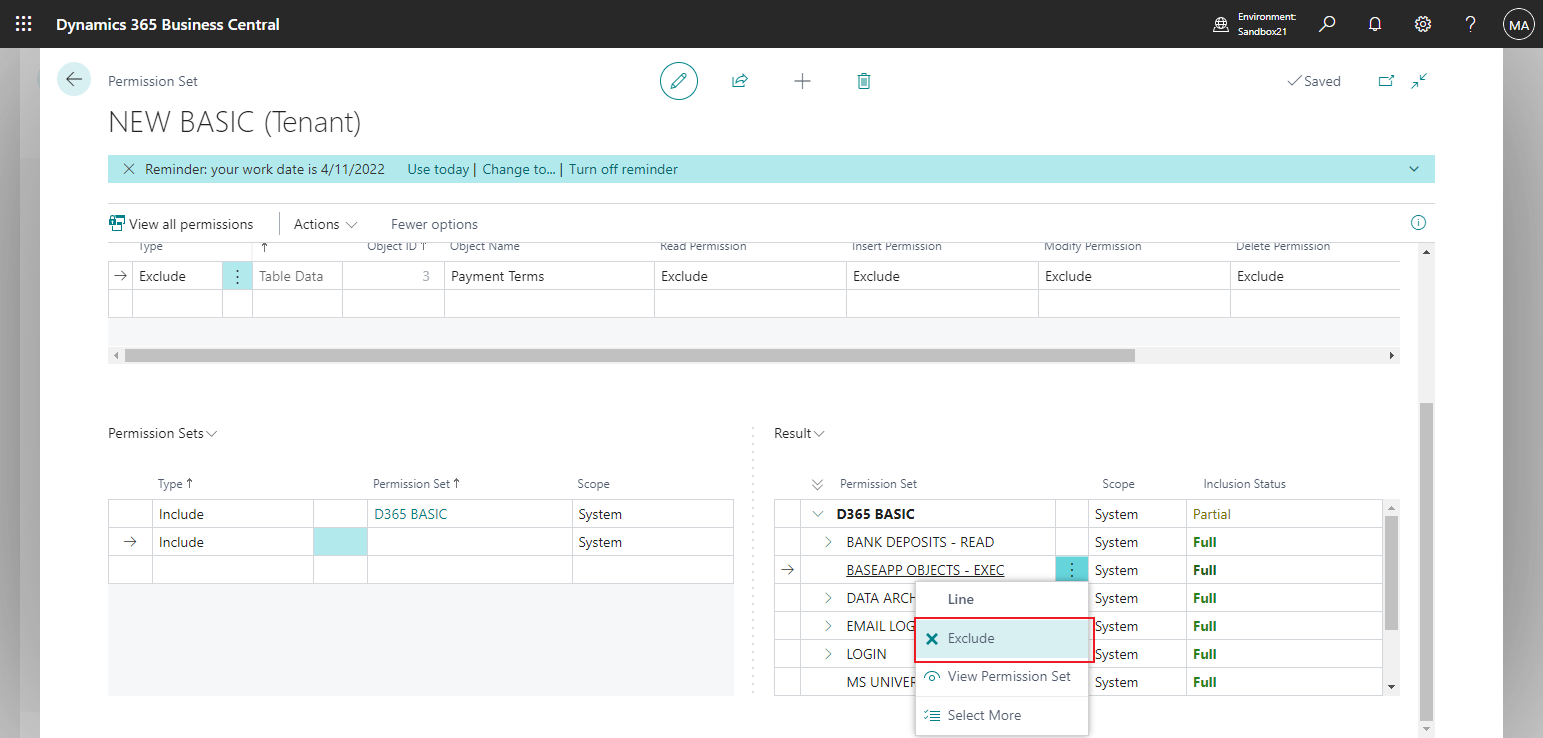Open the Microsoft 365 app launcher
Viewport: 1543px width, 738px height.
coord(23,23)
